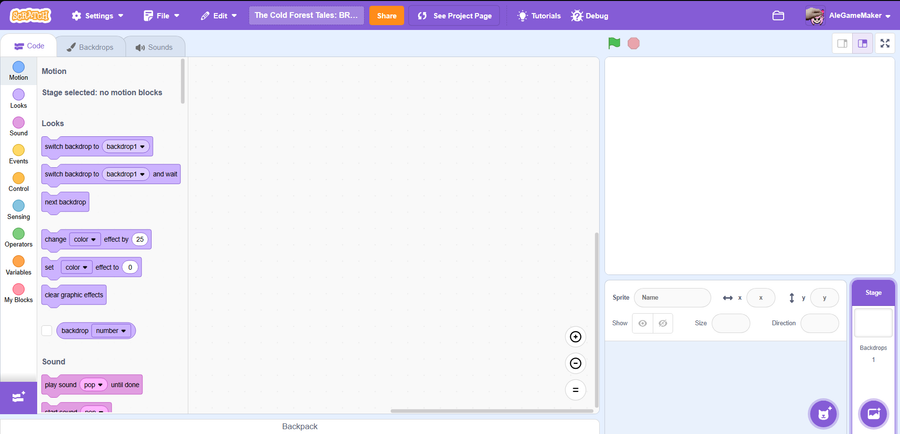This screenshot has height=434, width=900.
Task: Open number dropdown in backdrop reporter
Action: (x=111, y=331)
